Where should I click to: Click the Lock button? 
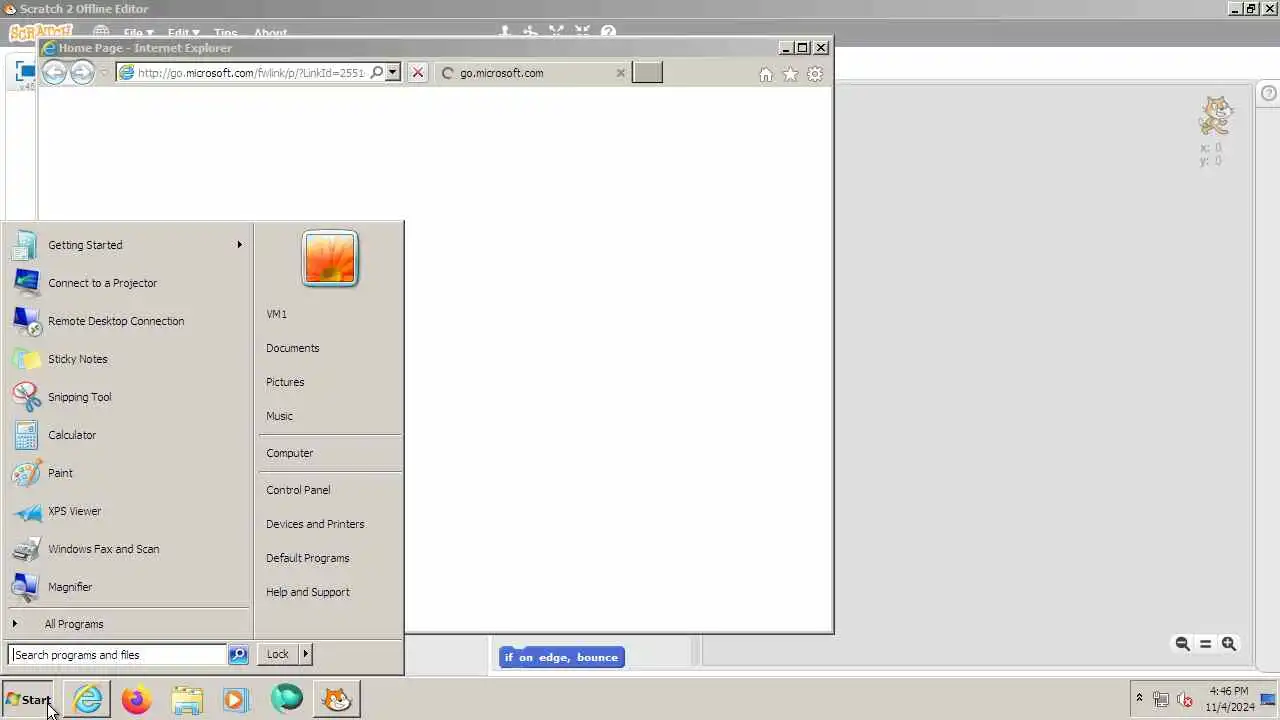277,654
